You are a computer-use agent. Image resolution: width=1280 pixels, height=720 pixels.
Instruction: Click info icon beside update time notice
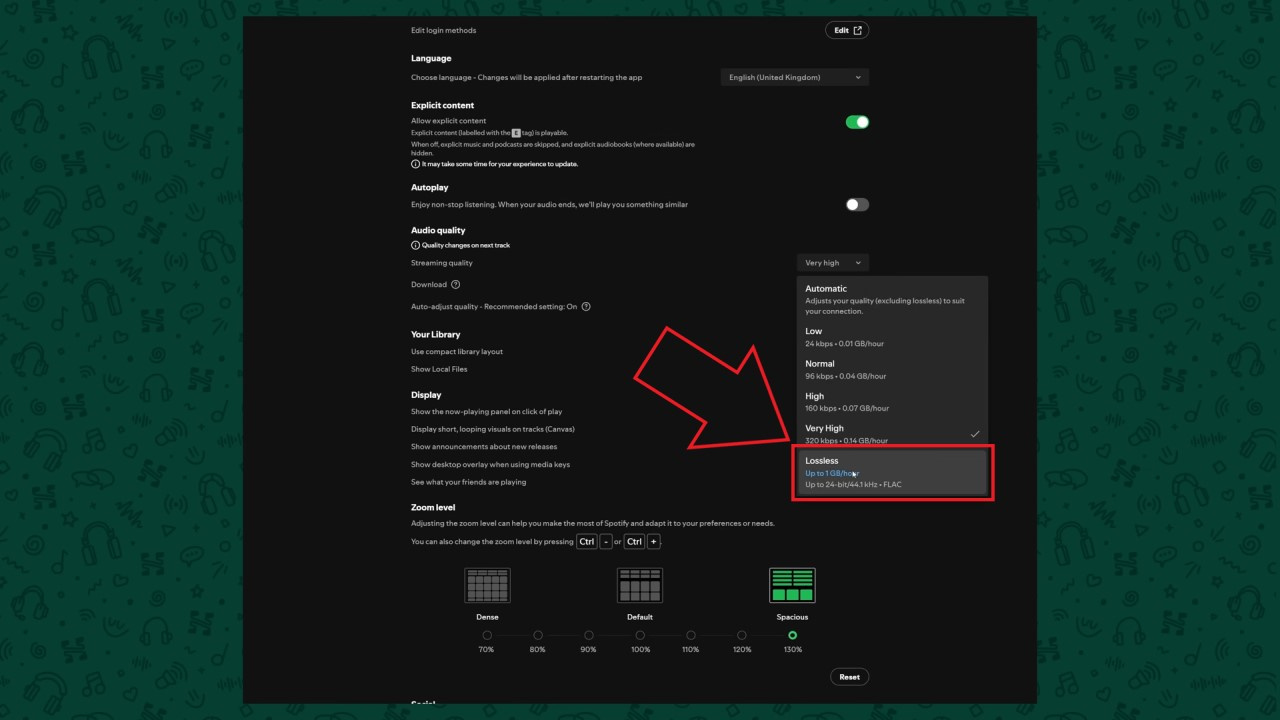[415, 164]
